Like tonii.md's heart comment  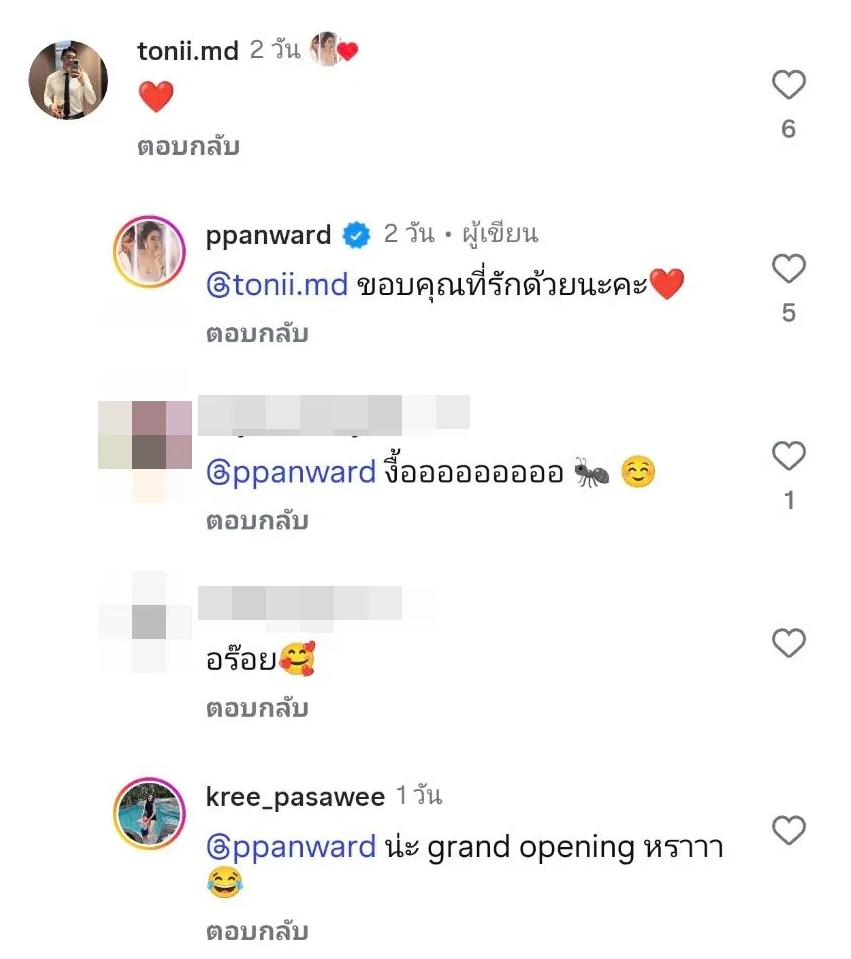(789, 84)
